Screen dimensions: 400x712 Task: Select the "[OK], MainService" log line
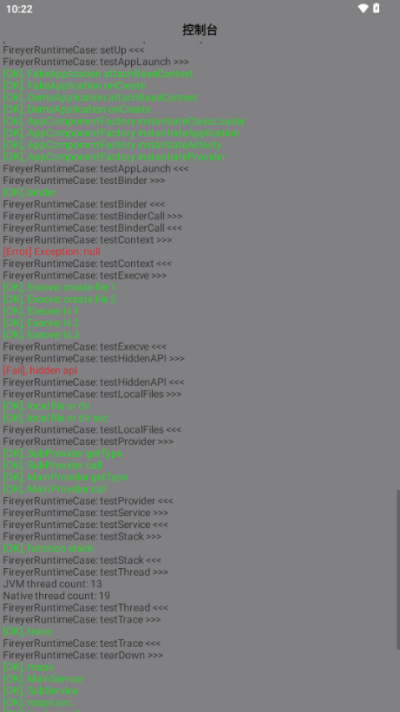pos(43,678)
